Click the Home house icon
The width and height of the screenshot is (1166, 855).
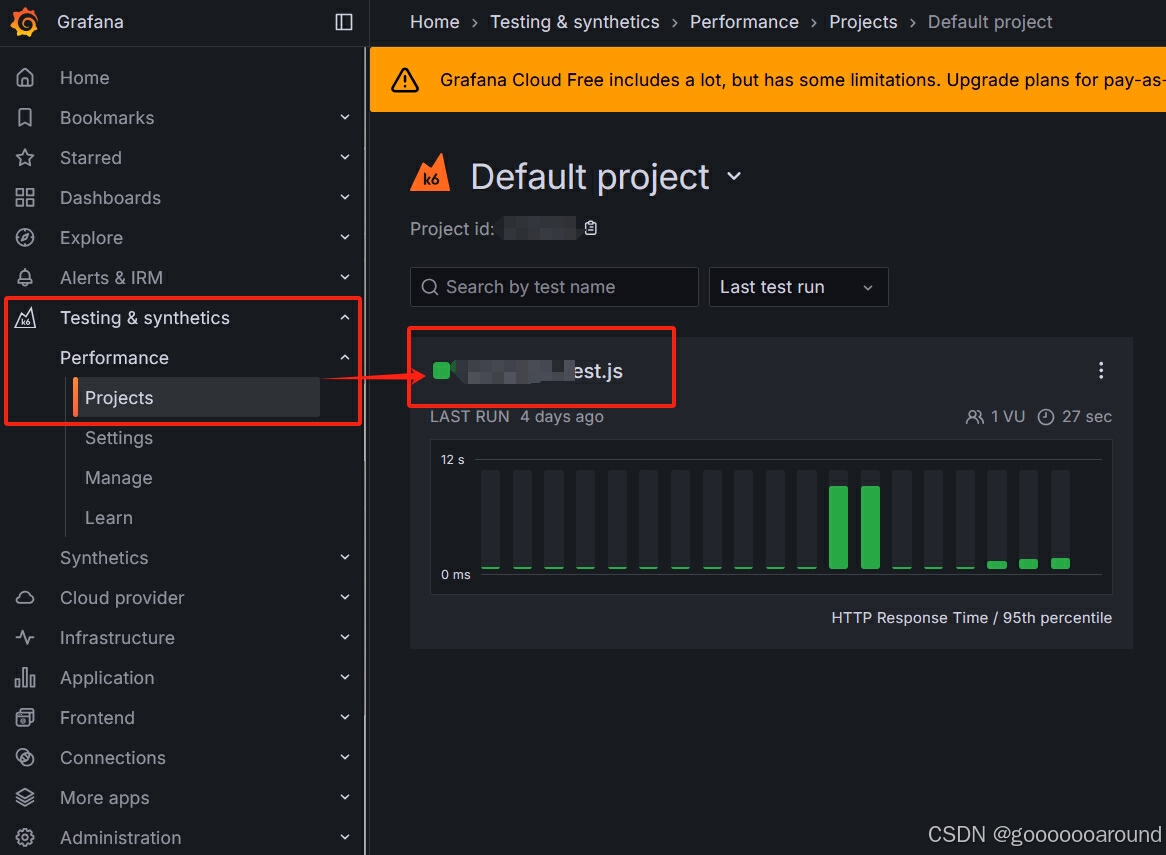[25, 77]
